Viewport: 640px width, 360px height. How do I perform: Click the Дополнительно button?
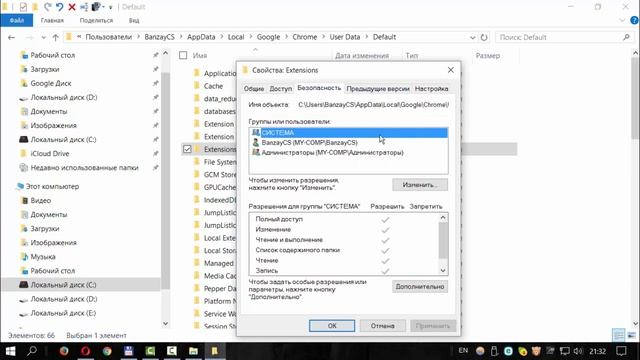(420, 287)
